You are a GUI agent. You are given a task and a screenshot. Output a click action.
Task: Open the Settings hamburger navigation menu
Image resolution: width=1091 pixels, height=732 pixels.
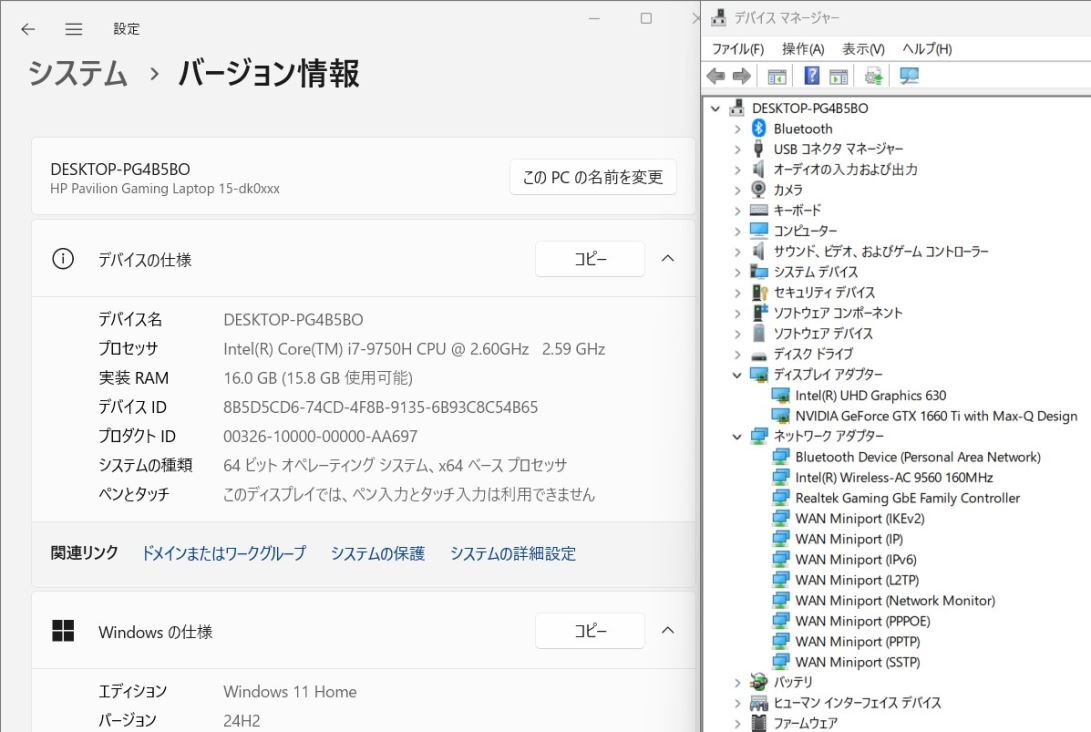point(74,29)
